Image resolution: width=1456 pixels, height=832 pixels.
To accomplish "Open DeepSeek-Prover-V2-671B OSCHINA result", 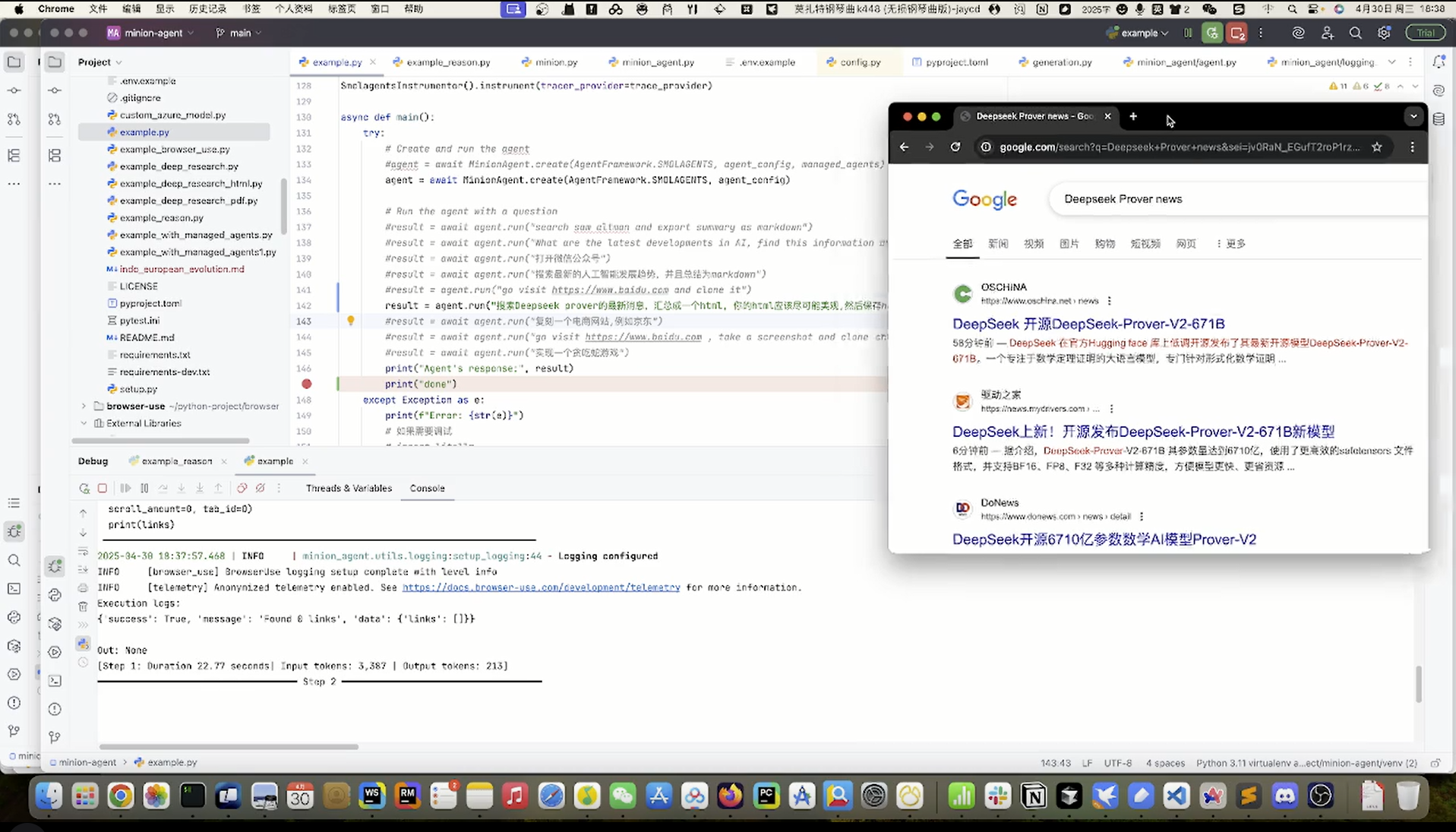I will point(1088,324).
